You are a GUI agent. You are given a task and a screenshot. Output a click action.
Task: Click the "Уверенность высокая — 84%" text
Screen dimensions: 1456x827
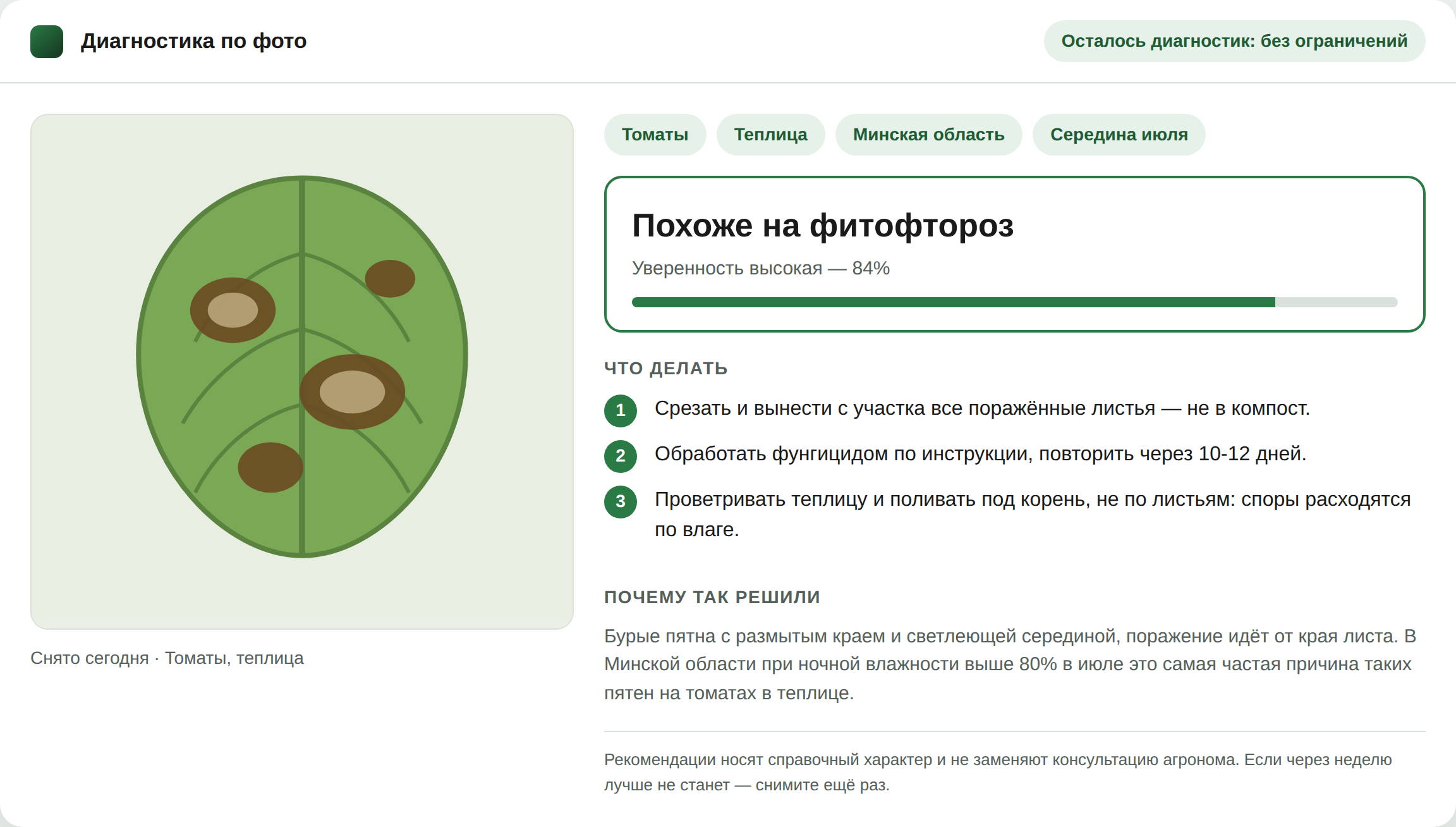(x=761, y=268)
